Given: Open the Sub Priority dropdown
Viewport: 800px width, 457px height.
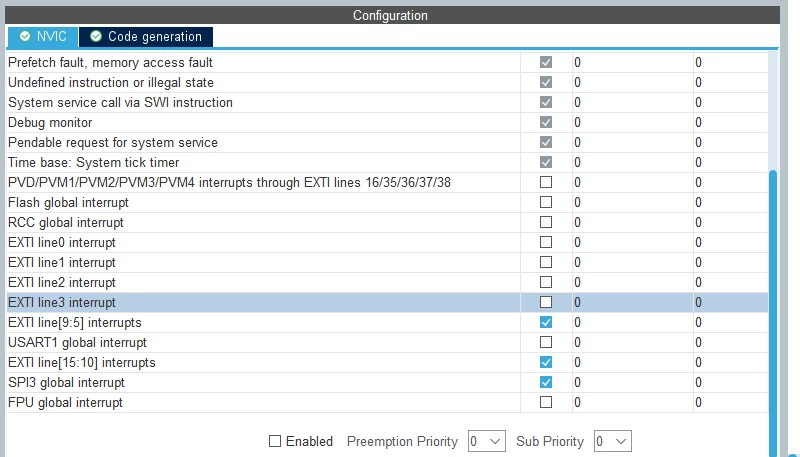Looking at the screenshot, I should tap(613, 441).
